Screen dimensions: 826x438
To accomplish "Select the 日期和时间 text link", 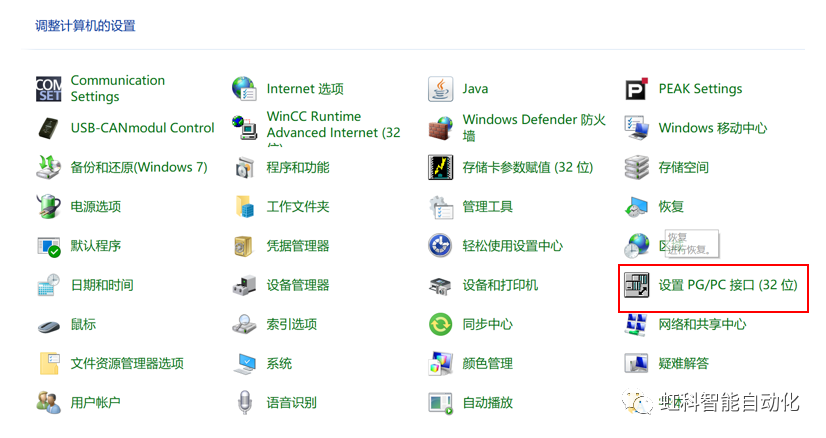I will coord(102,285).
